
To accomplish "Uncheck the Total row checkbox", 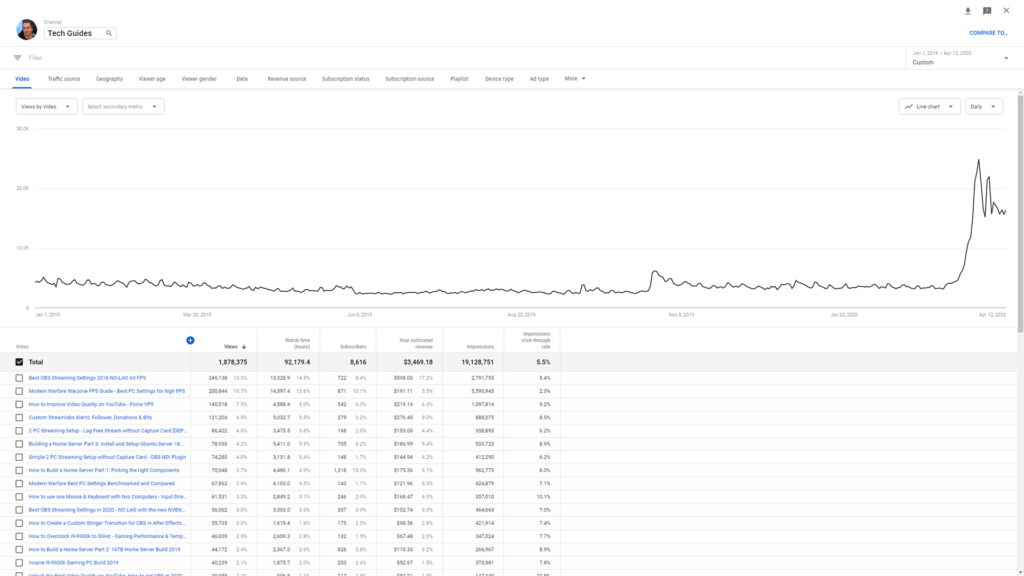I will point(19,362).
